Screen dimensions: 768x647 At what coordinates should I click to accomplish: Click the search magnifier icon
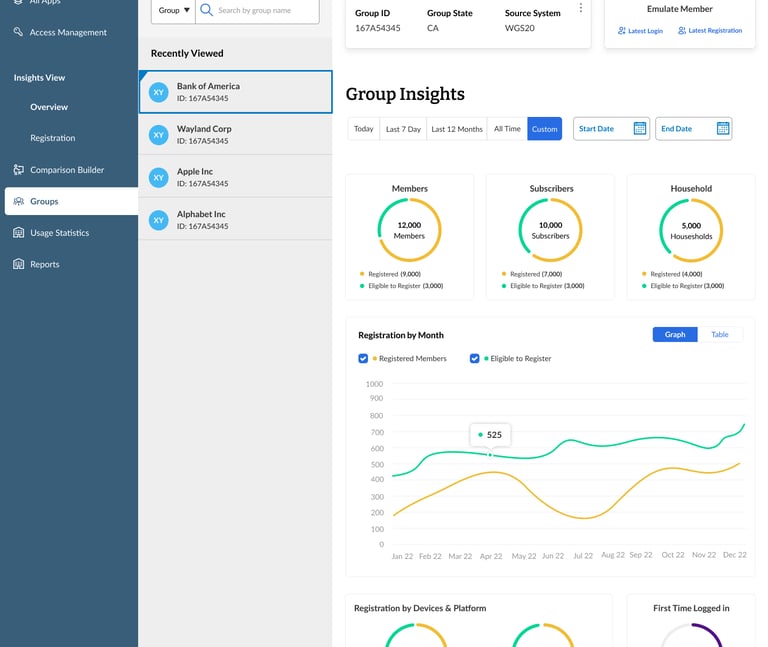(207, 10)
